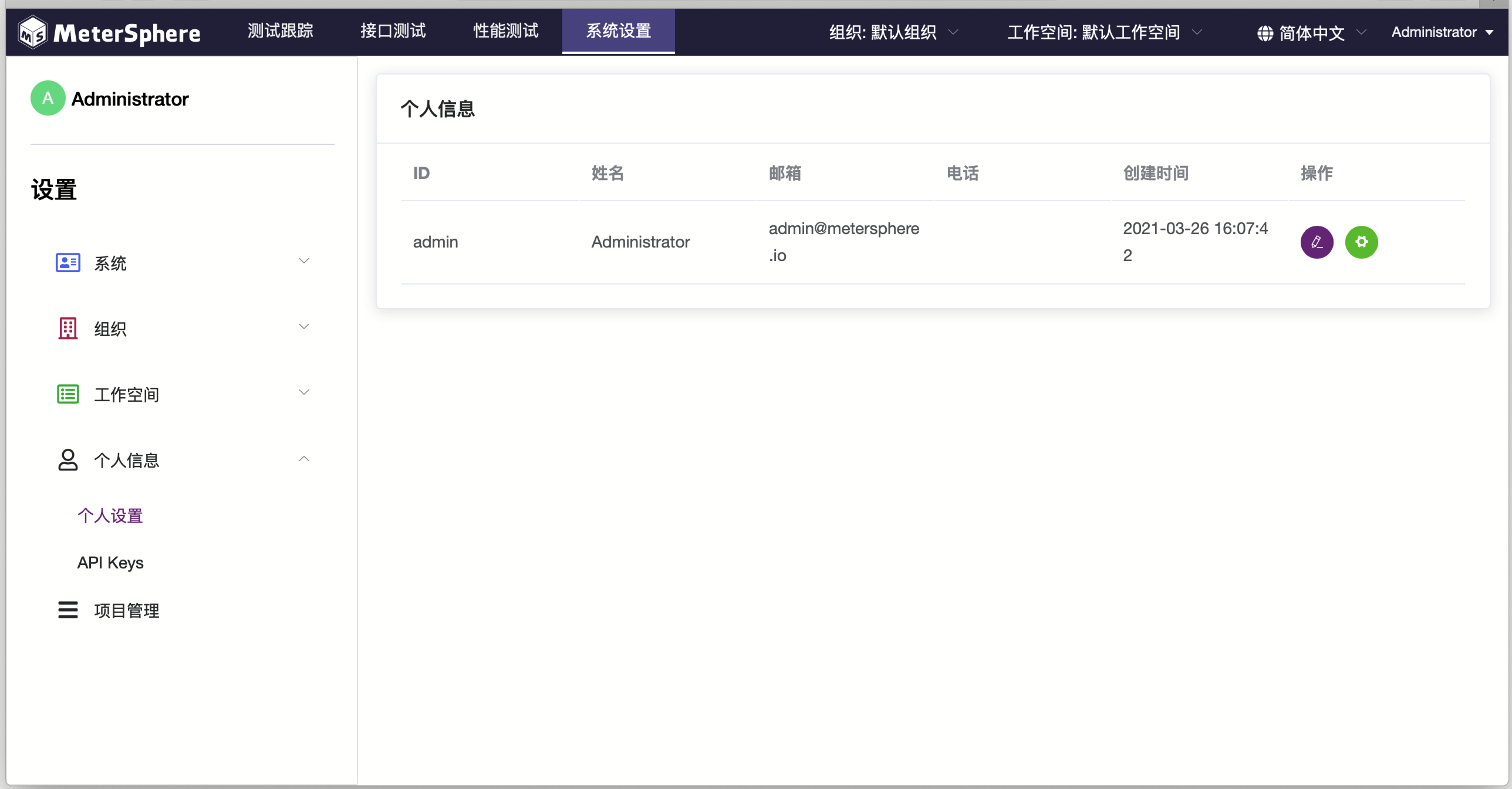
Task: Select 个人设置 in sidebar
Action: click(x=110, y=515)
